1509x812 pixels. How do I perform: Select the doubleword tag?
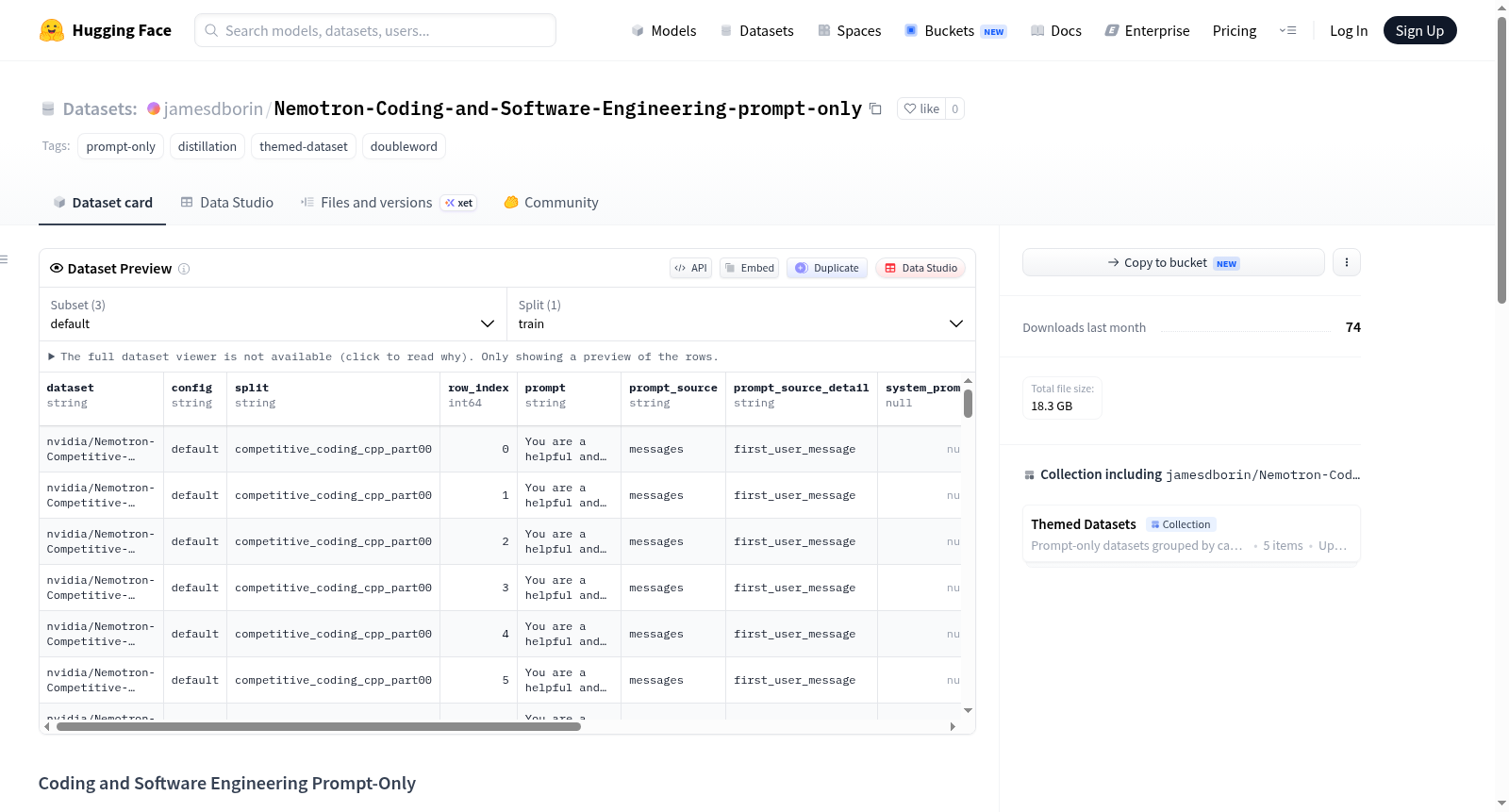click(404, 146)
